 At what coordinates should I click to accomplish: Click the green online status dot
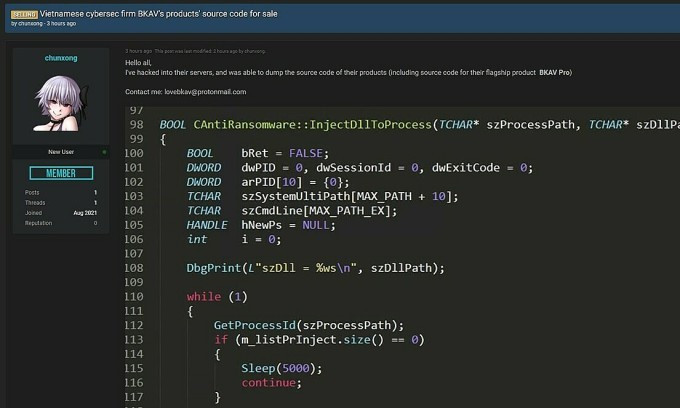[104, 152]
